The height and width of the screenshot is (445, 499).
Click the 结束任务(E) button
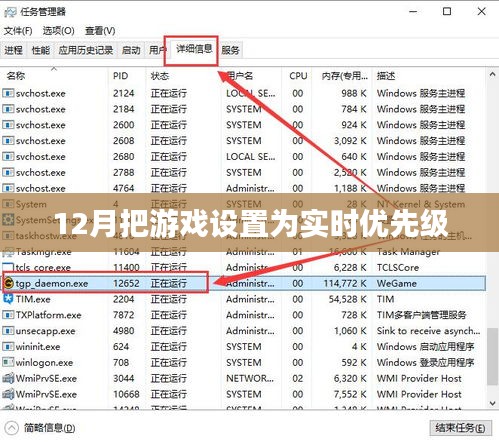tap(460, 428)
